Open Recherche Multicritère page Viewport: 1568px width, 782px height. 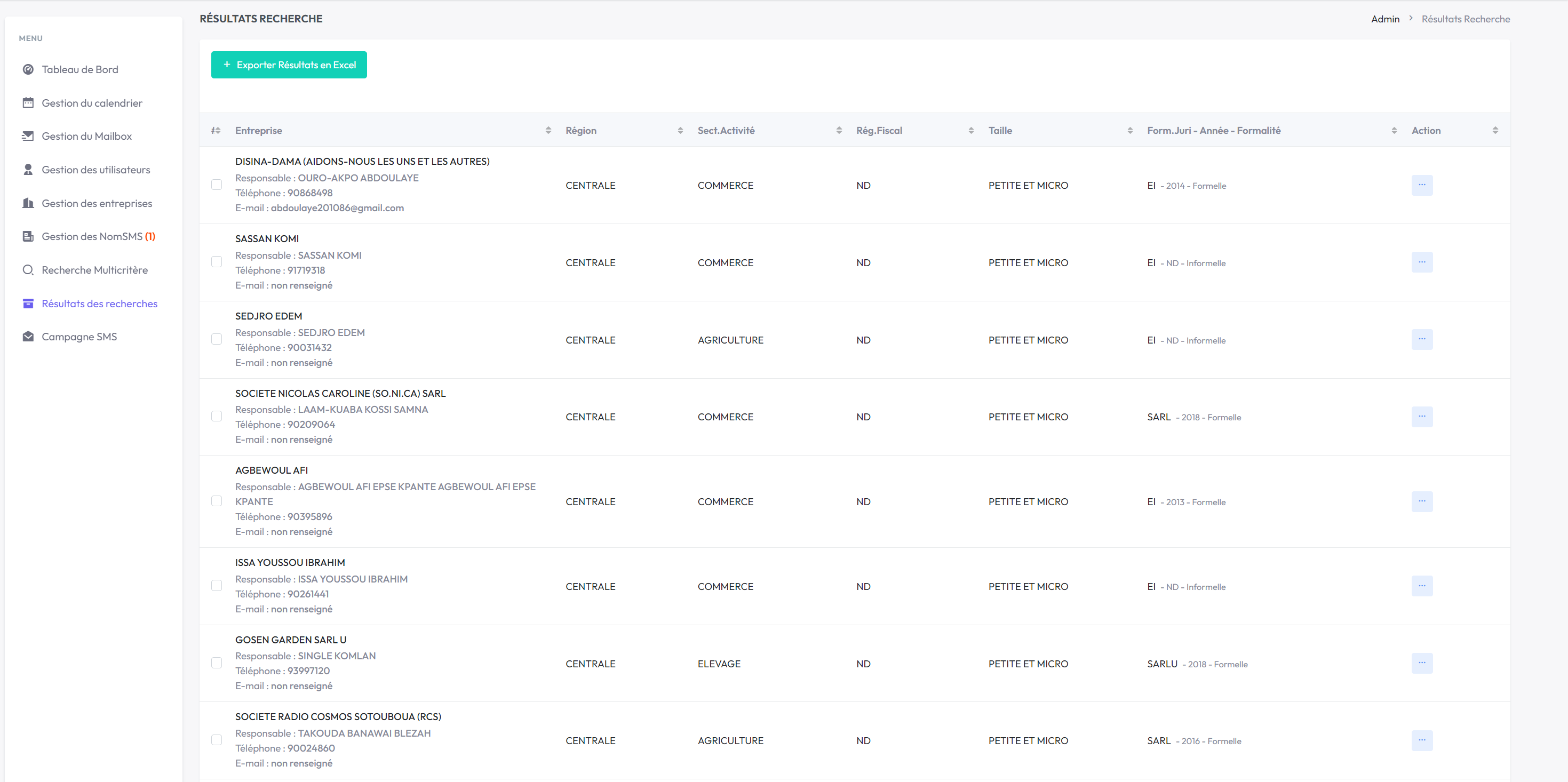tap(94, 269)
